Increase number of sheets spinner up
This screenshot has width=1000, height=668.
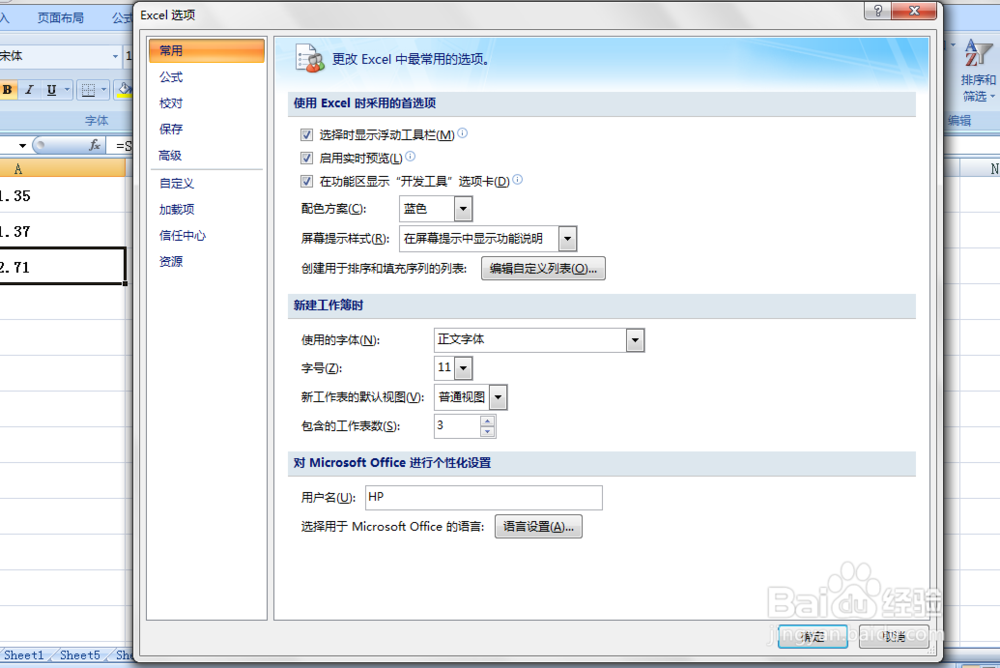pyautogui.click(x=487, y=420)
